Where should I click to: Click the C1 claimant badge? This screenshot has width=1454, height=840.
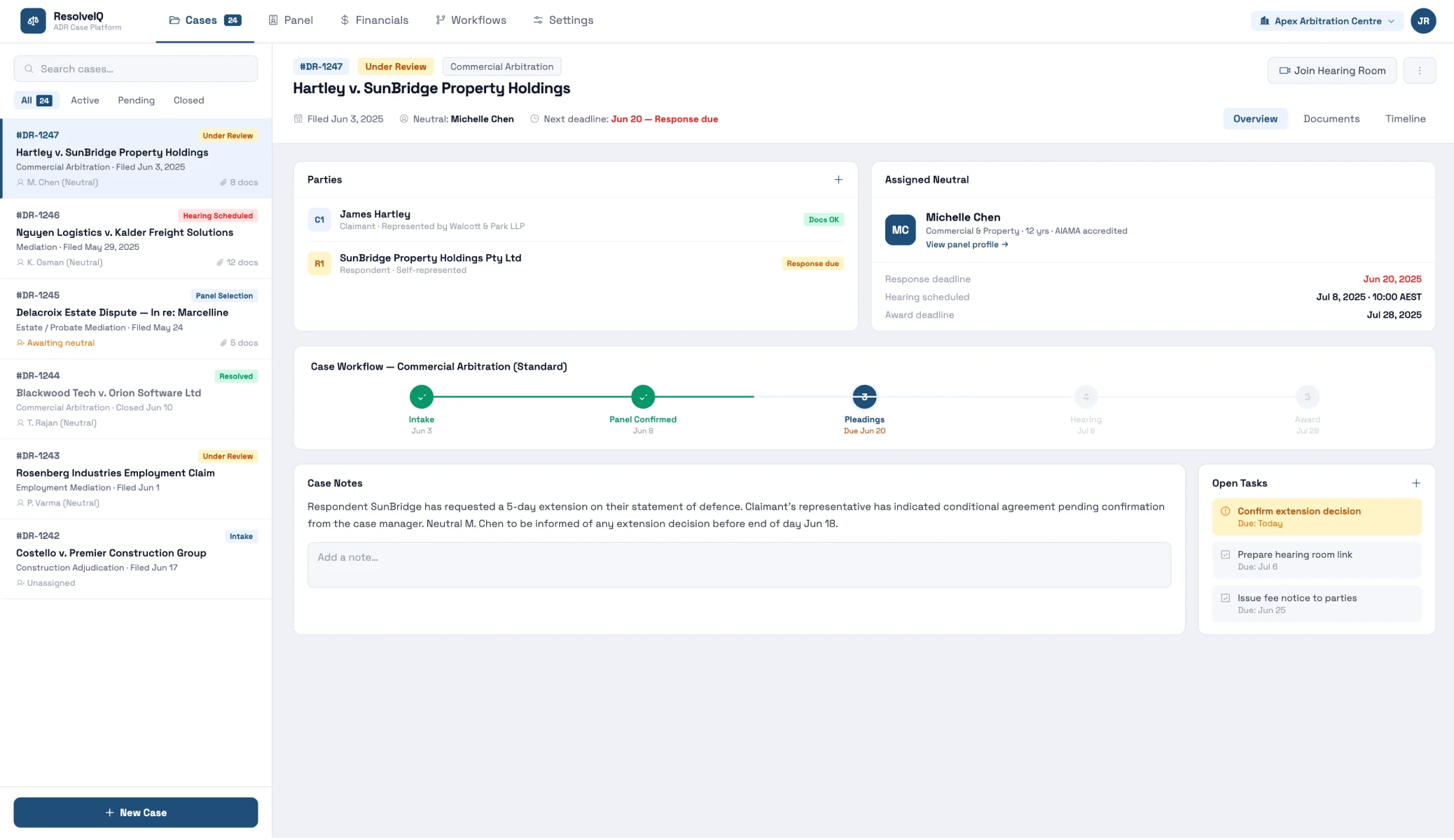pyautogui.click(x=319, y=220)
